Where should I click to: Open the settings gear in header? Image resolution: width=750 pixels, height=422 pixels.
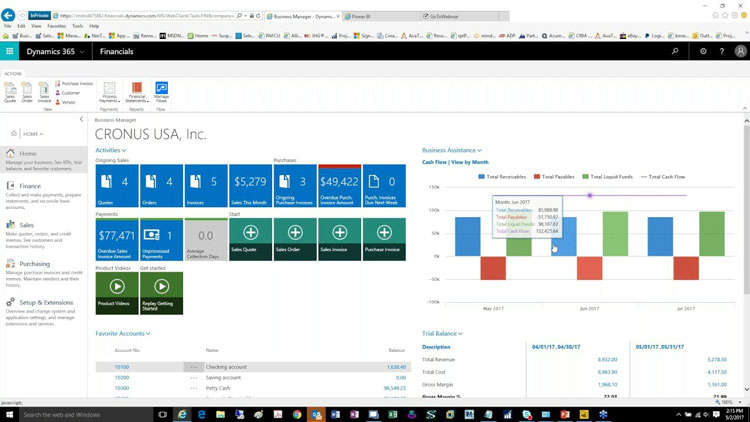pyautogui.click(x=703, y=51)
